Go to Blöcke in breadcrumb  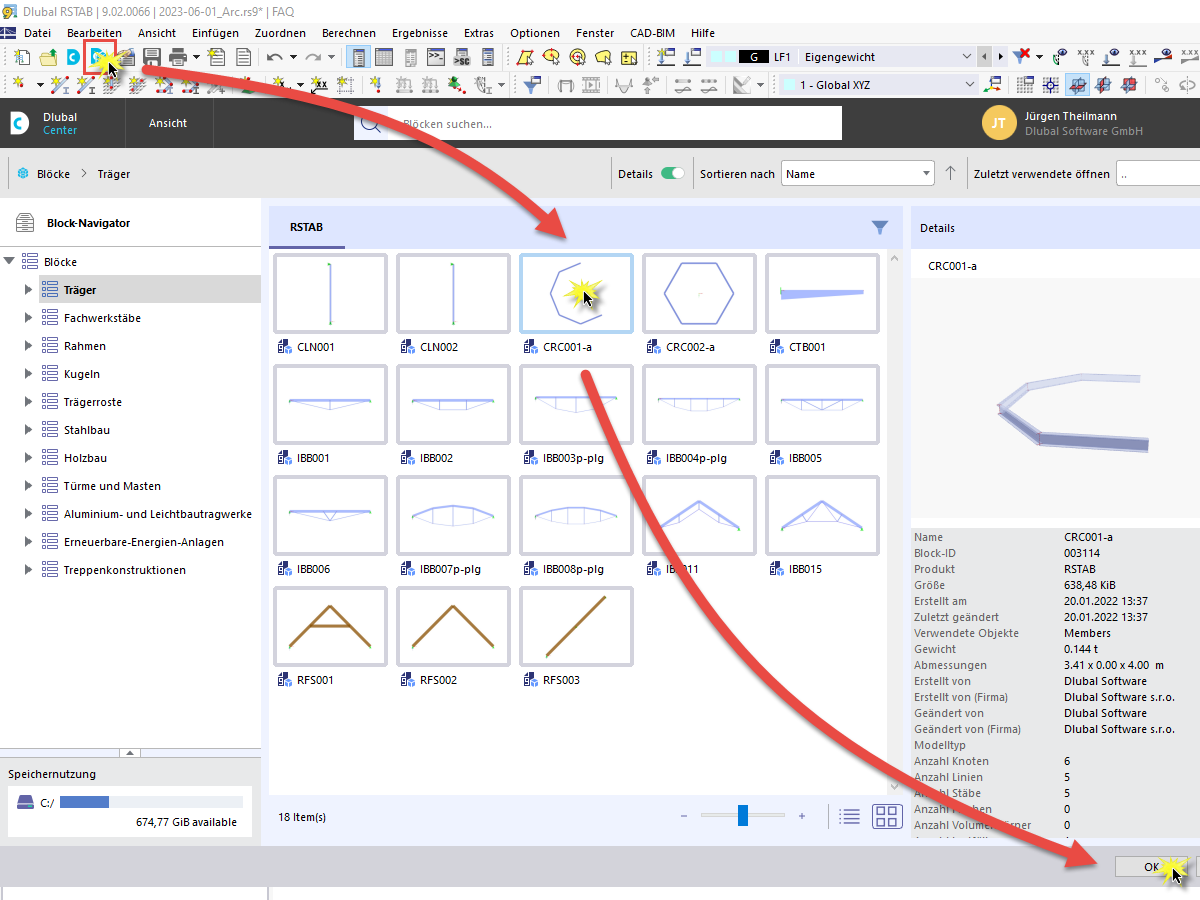54,174
